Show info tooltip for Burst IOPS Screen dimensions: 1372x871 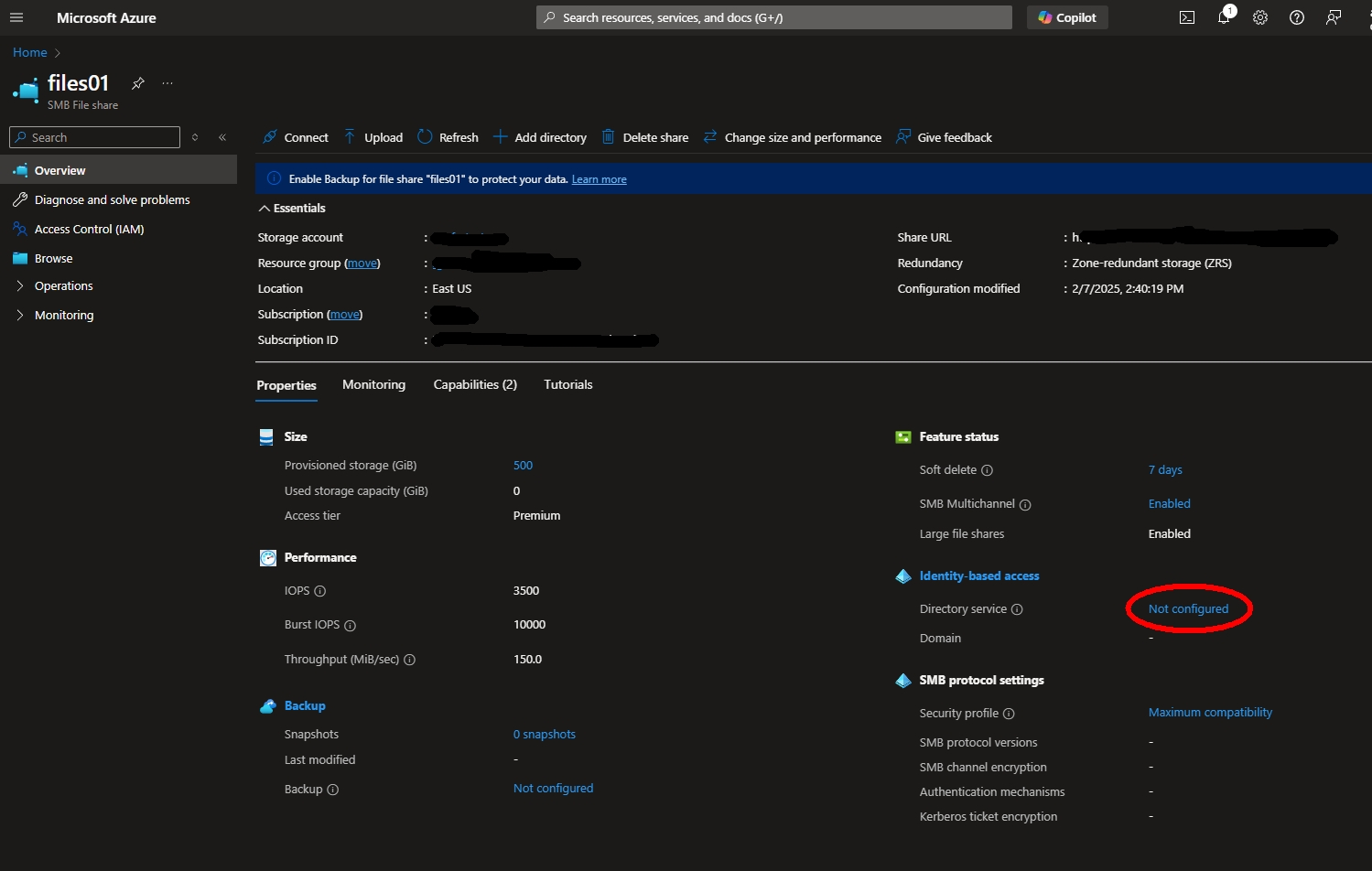coord(350,626)
